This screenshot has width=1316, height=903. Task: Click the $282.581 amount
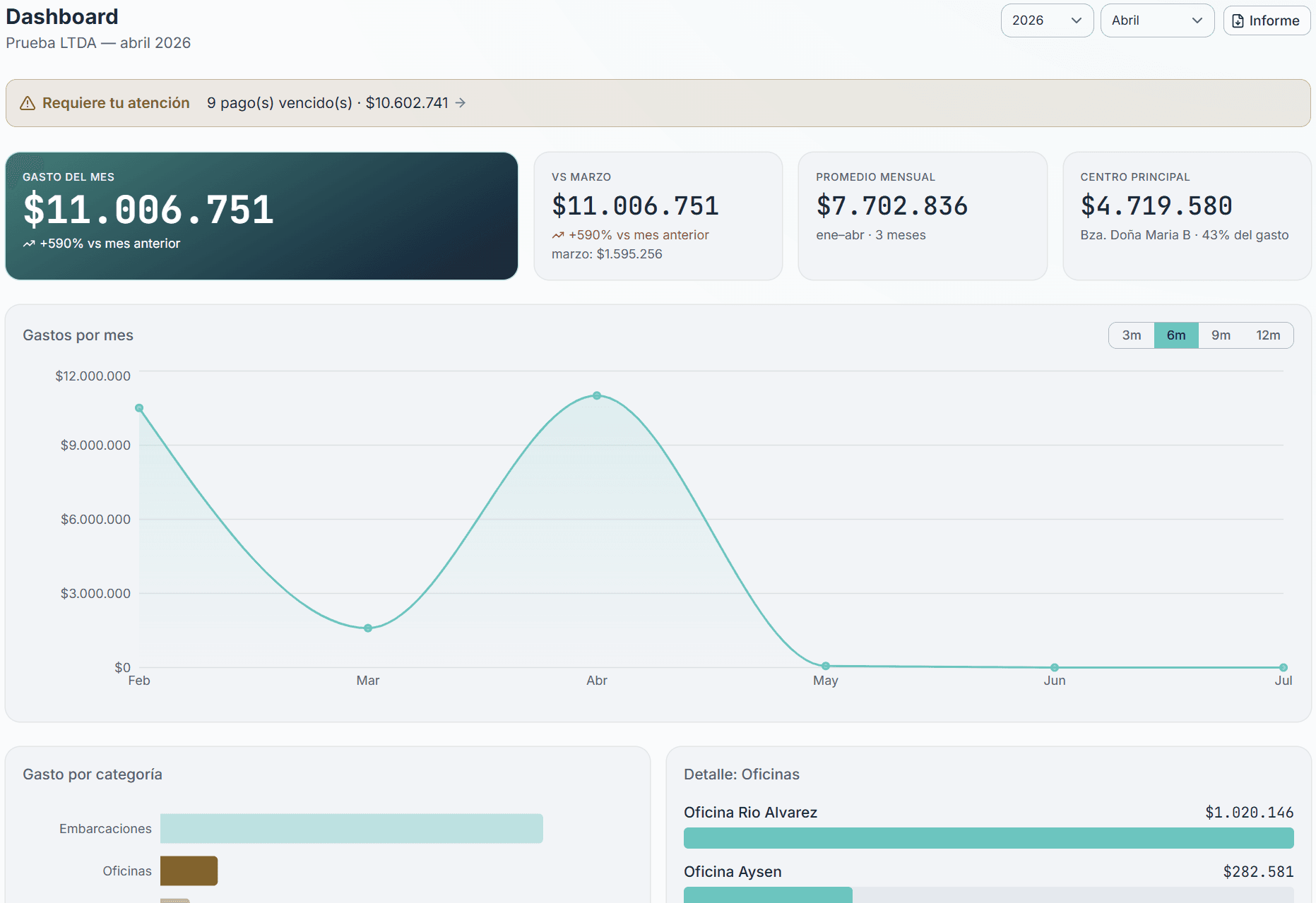1258,872
